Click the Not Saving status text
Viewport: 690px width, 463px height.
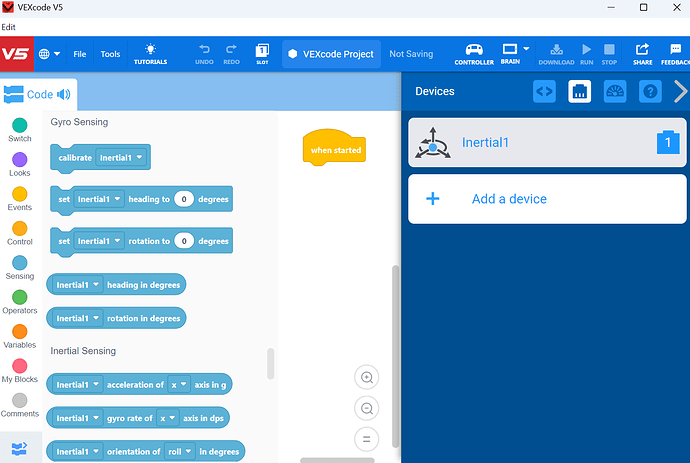(411, 54)
